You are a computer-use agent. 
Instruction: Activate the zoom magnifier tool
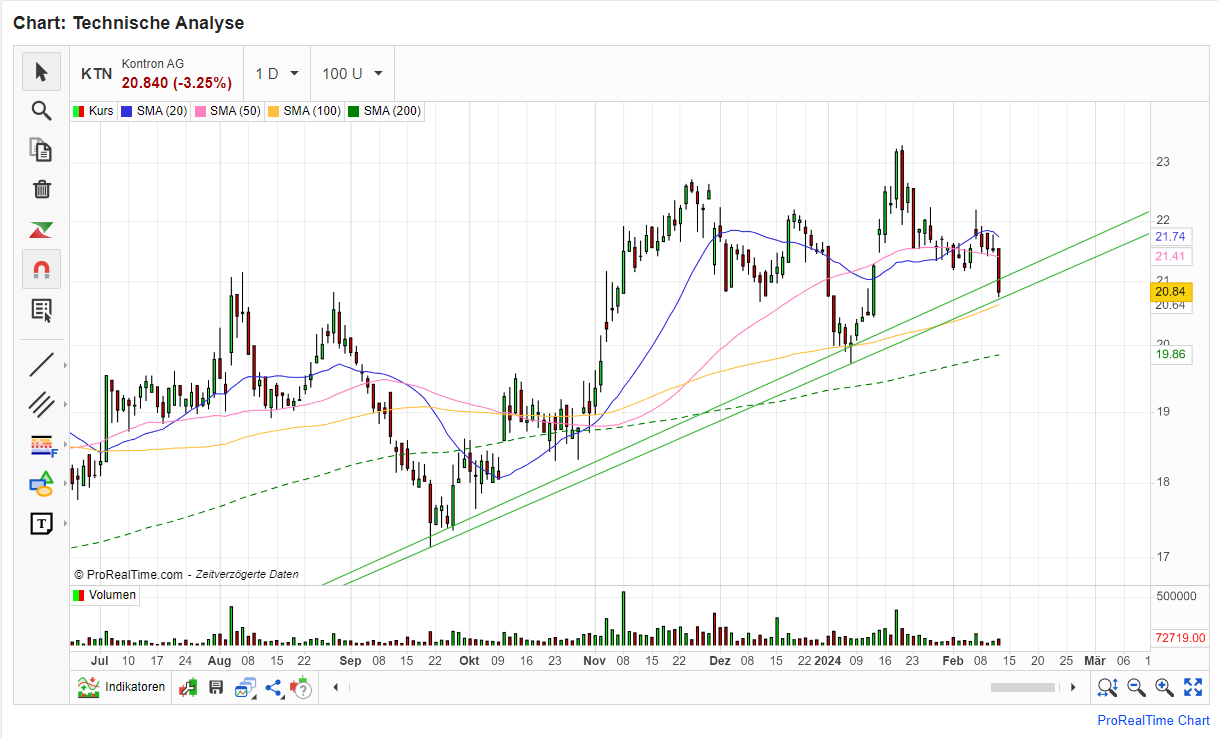pyautogui.click(x=41, y=110)
